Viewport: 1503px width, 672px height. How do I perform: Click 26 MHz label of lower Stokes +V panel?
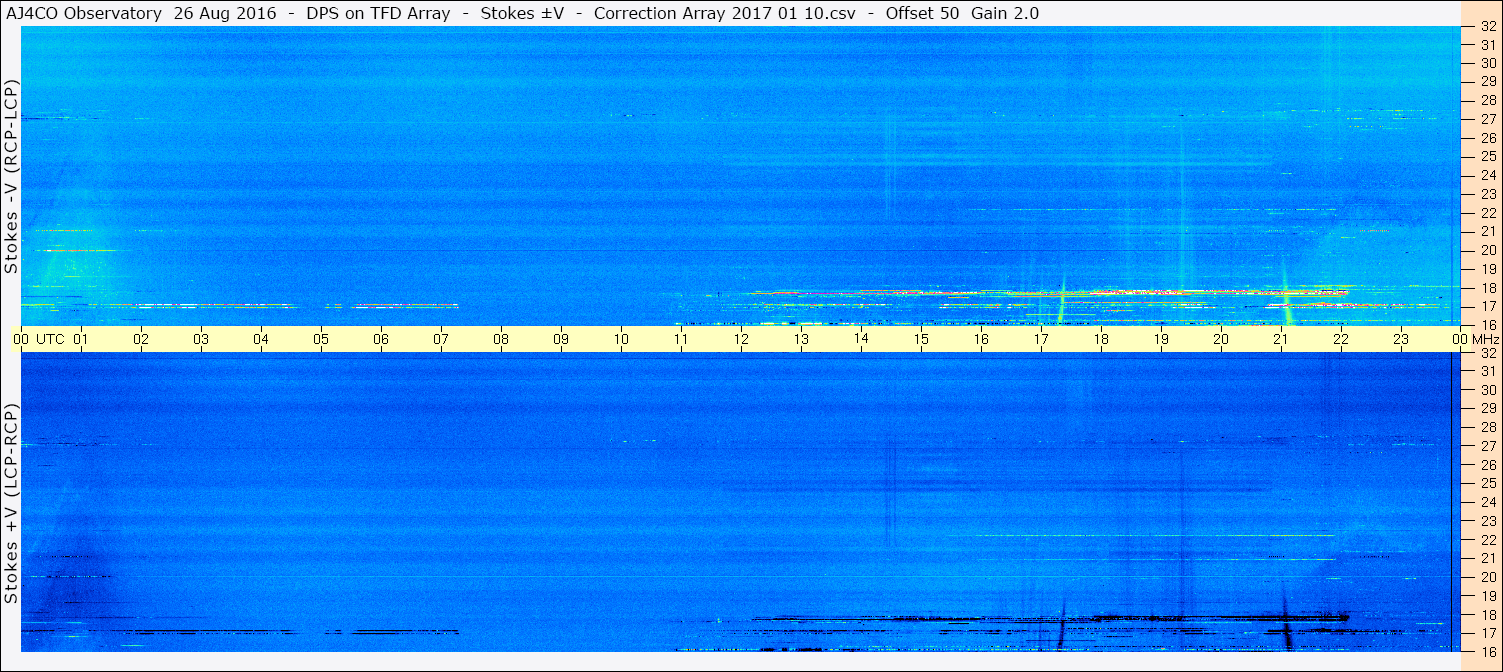click(1488, 465)
